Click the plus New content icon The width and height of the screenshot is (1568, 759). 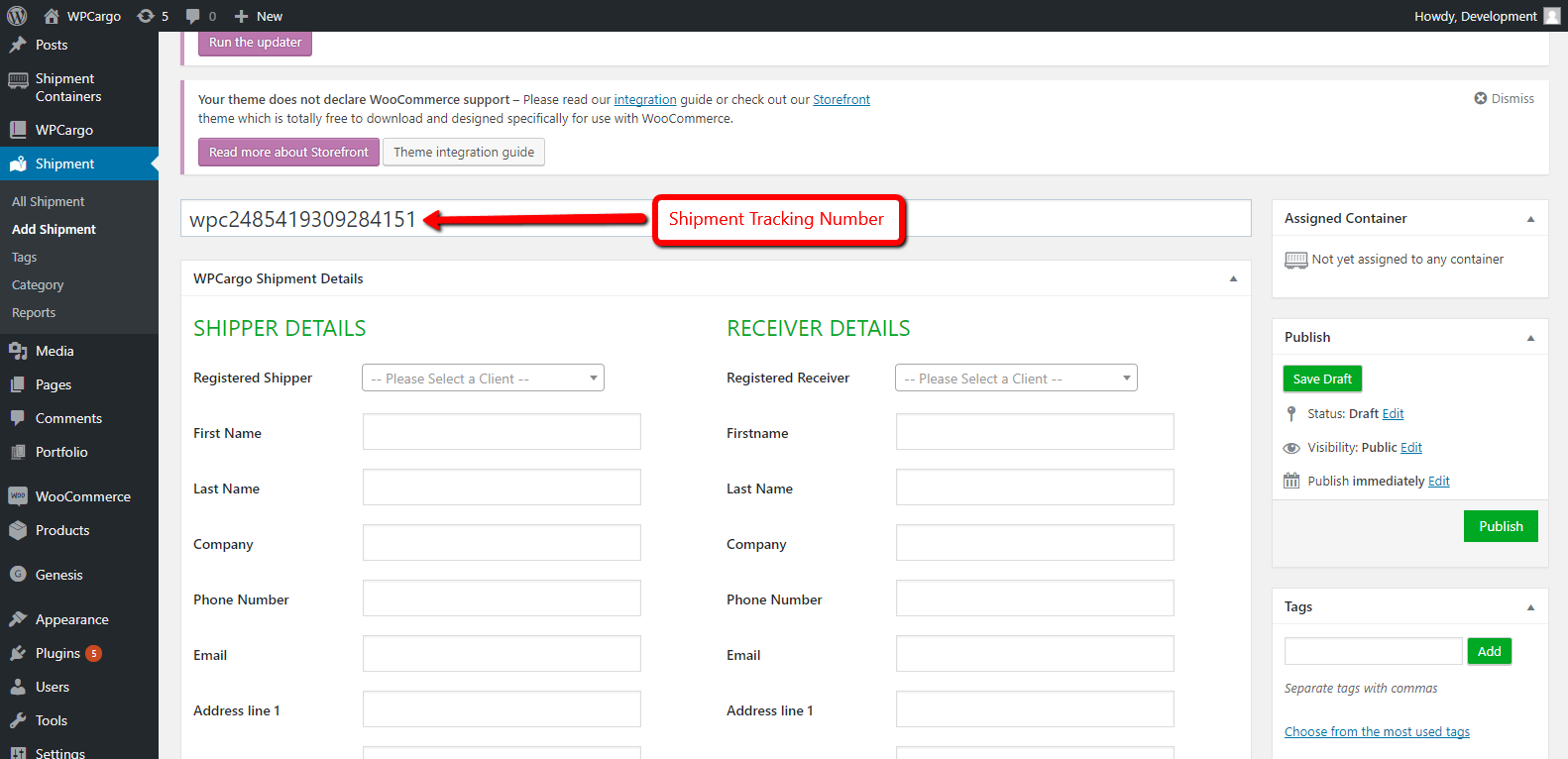pyautogui.click(x=241, y=16)
